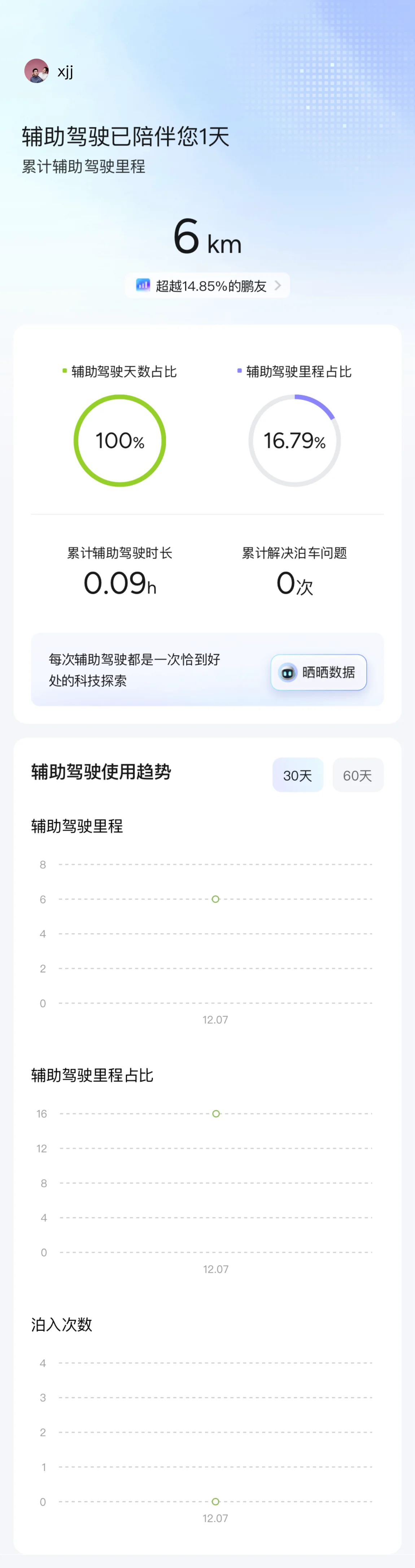The height and width of the screenshot is (1568, 415).
Task: Tap the purple legend dot for 辅助驾驶里程占比
Action: 239,371
